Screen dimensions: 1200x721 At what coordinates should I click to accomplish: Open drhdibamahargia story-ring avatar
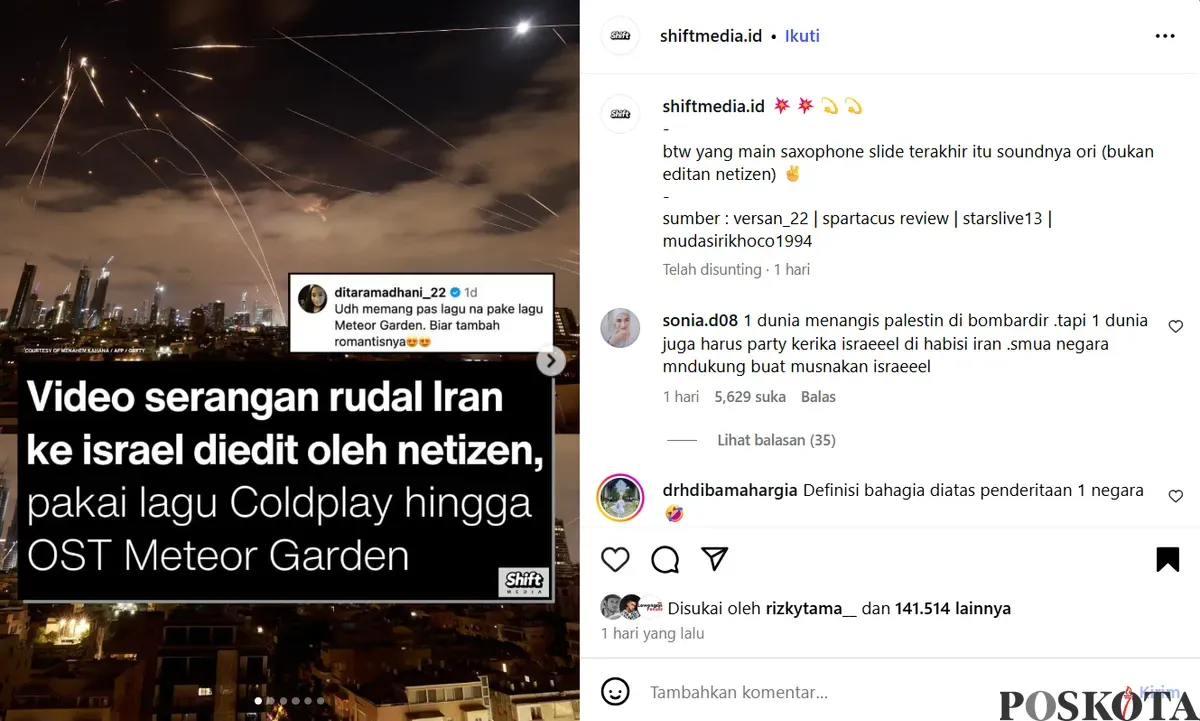pos(620,497)
